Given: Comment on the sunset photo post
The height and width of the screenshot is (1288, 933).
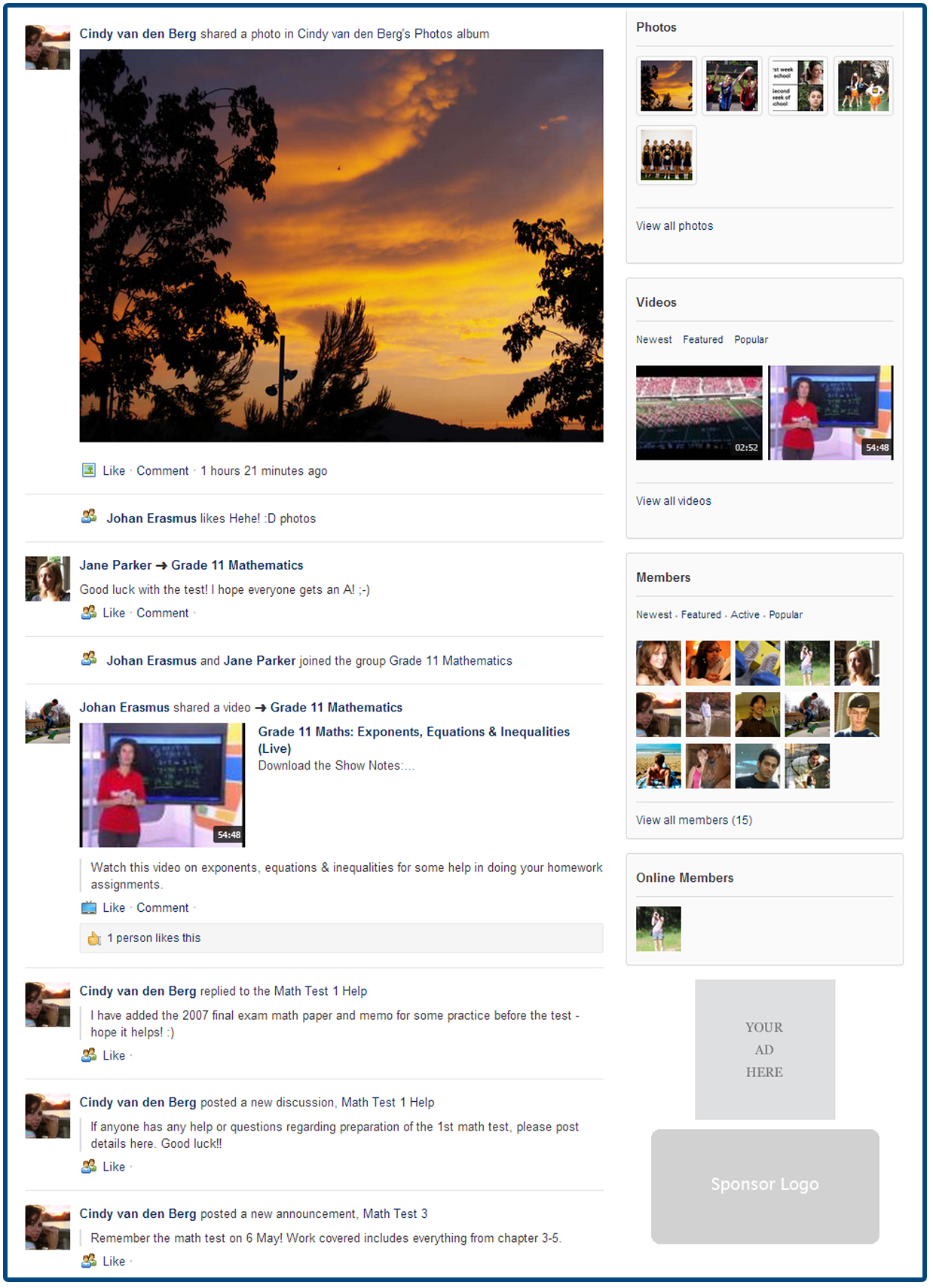Looking at the screenshot, I should [x=163, y=471].
